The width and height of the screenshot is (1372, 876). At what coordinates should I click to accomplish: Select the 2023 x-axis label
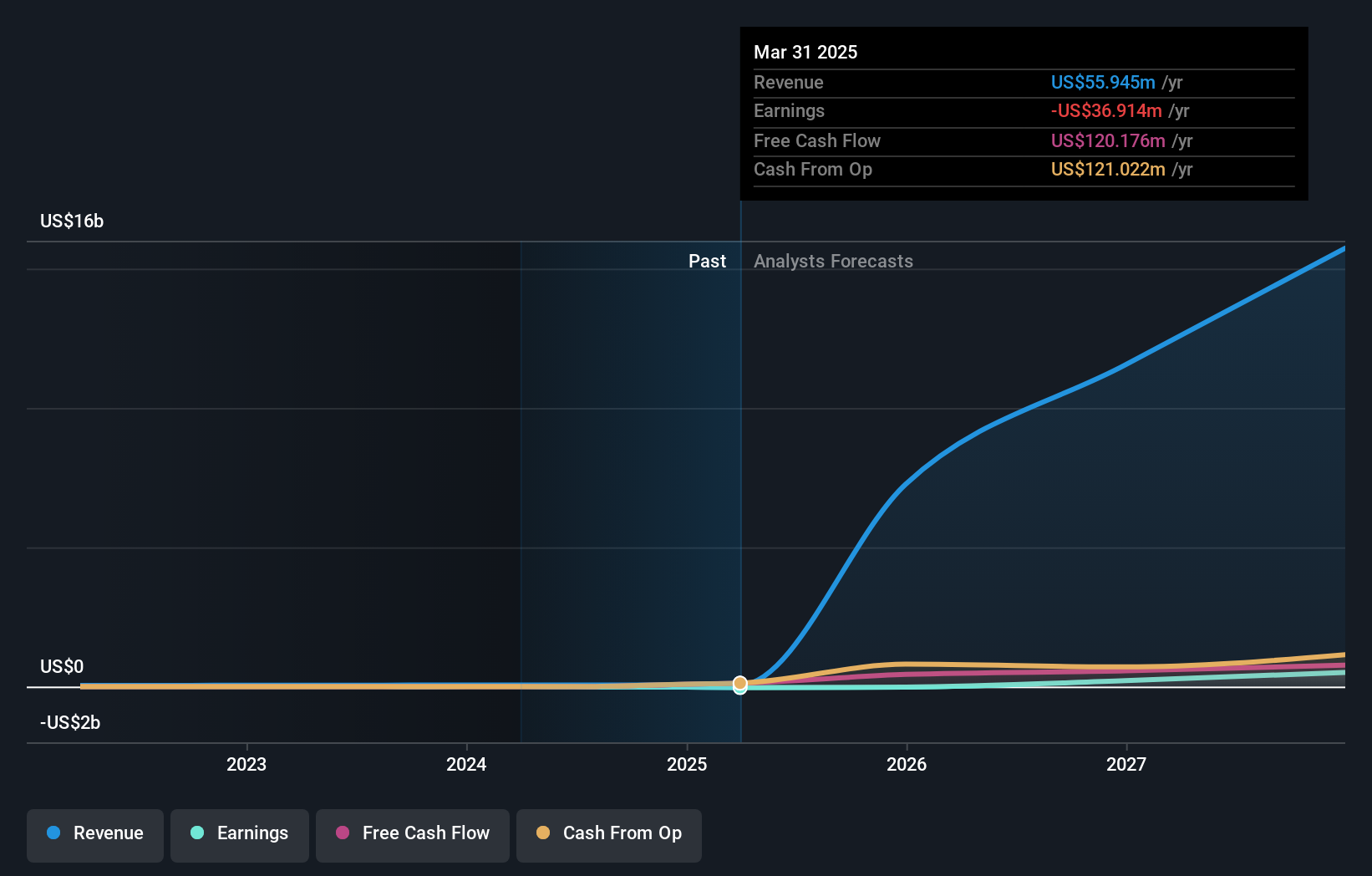(x=246, y=764)
